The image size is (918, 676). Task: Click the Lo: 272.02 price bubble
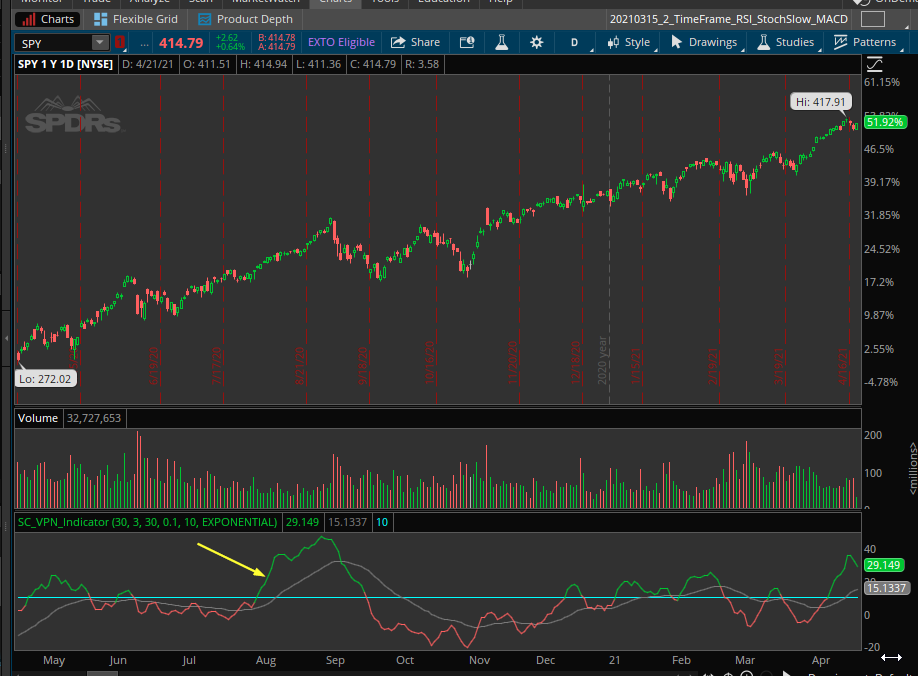click(45, 379)
